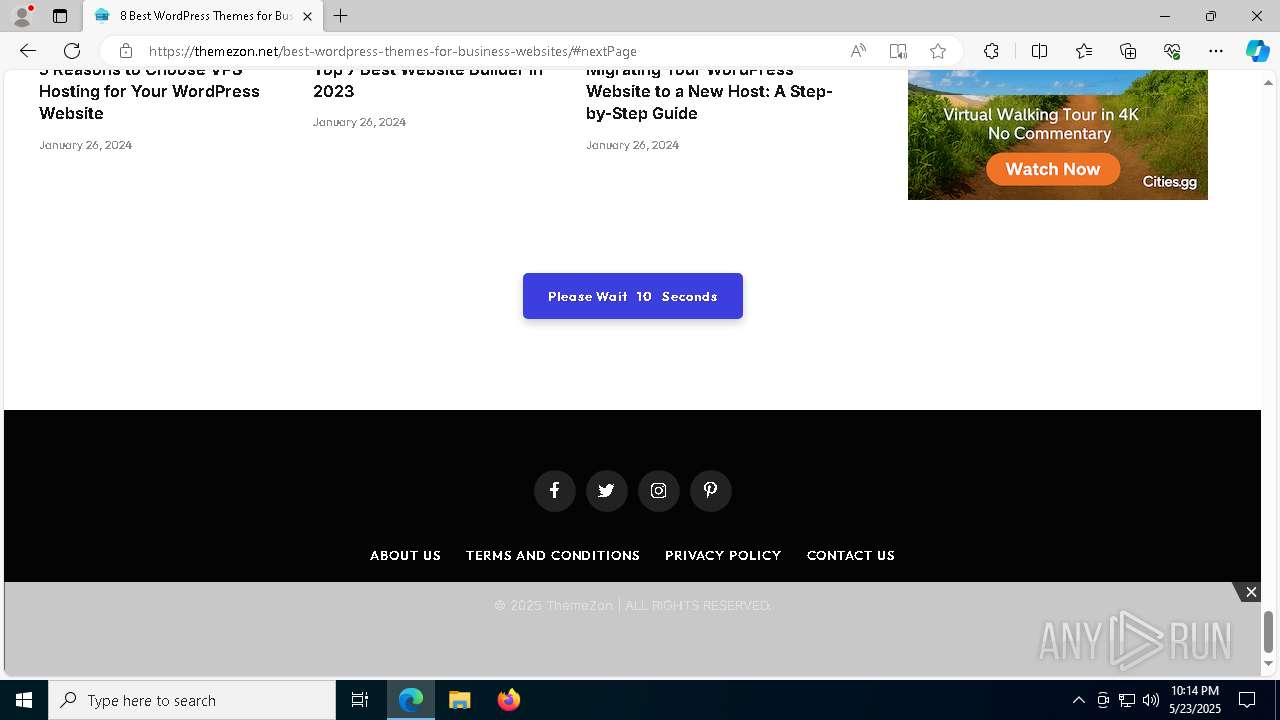Open the taskbar clock and date

[1195, 700]
